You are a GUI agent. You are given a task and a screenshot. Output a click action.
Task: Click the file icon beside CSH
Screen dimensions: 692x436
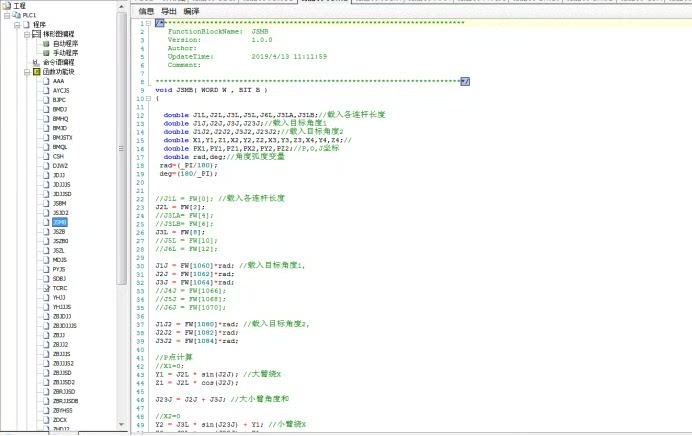[46, 156]
